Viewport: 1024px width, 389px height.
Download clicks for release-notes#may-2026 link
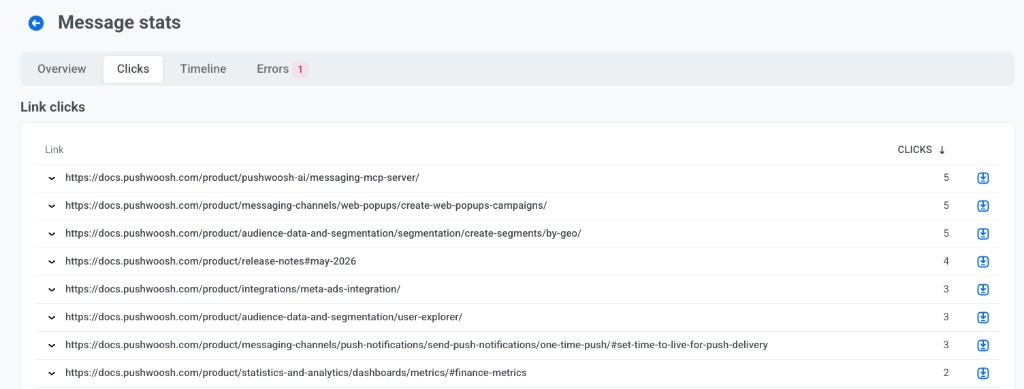[983, 262]
